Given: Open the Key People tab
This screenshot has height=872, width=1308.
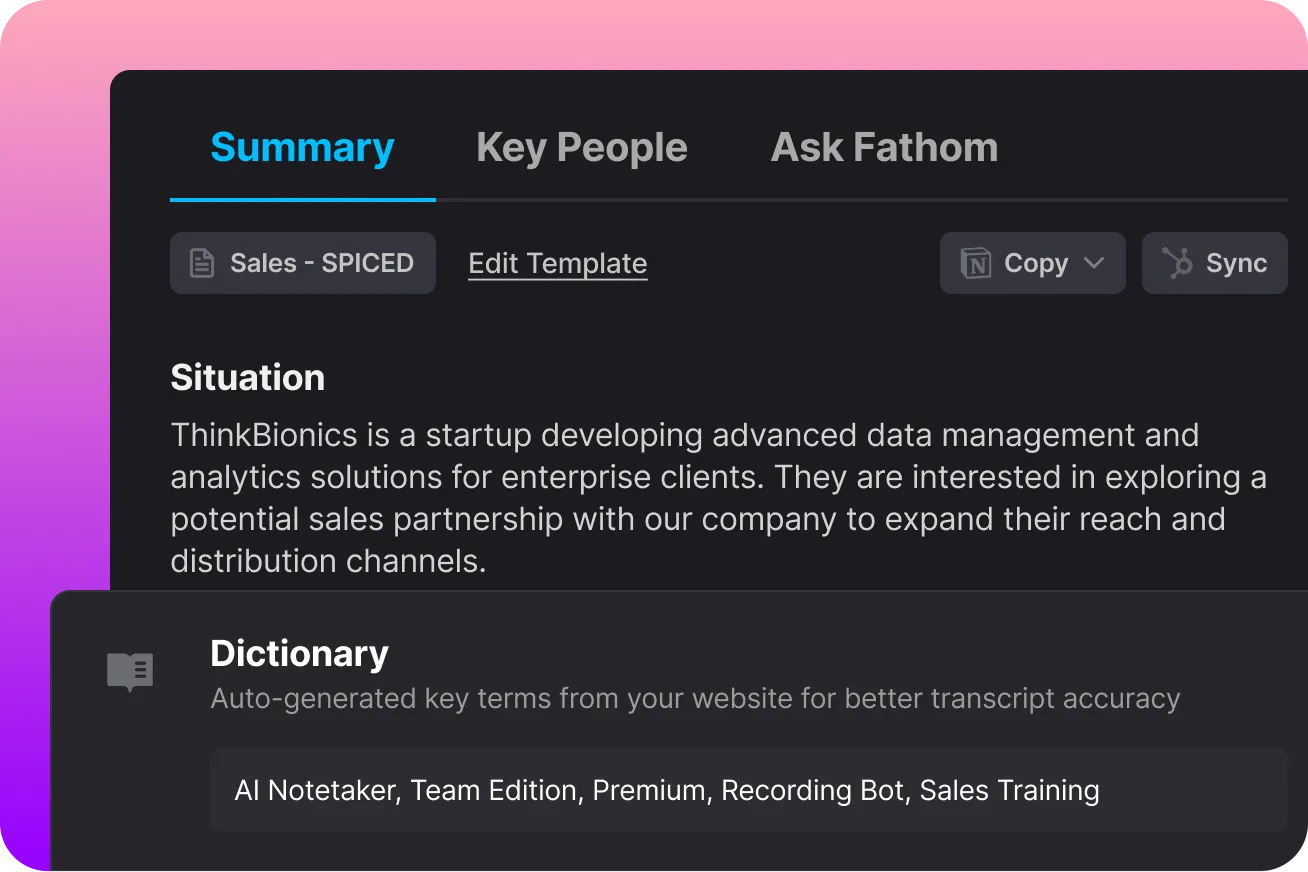Looking at the screenshot, I should tap(582, 148).
